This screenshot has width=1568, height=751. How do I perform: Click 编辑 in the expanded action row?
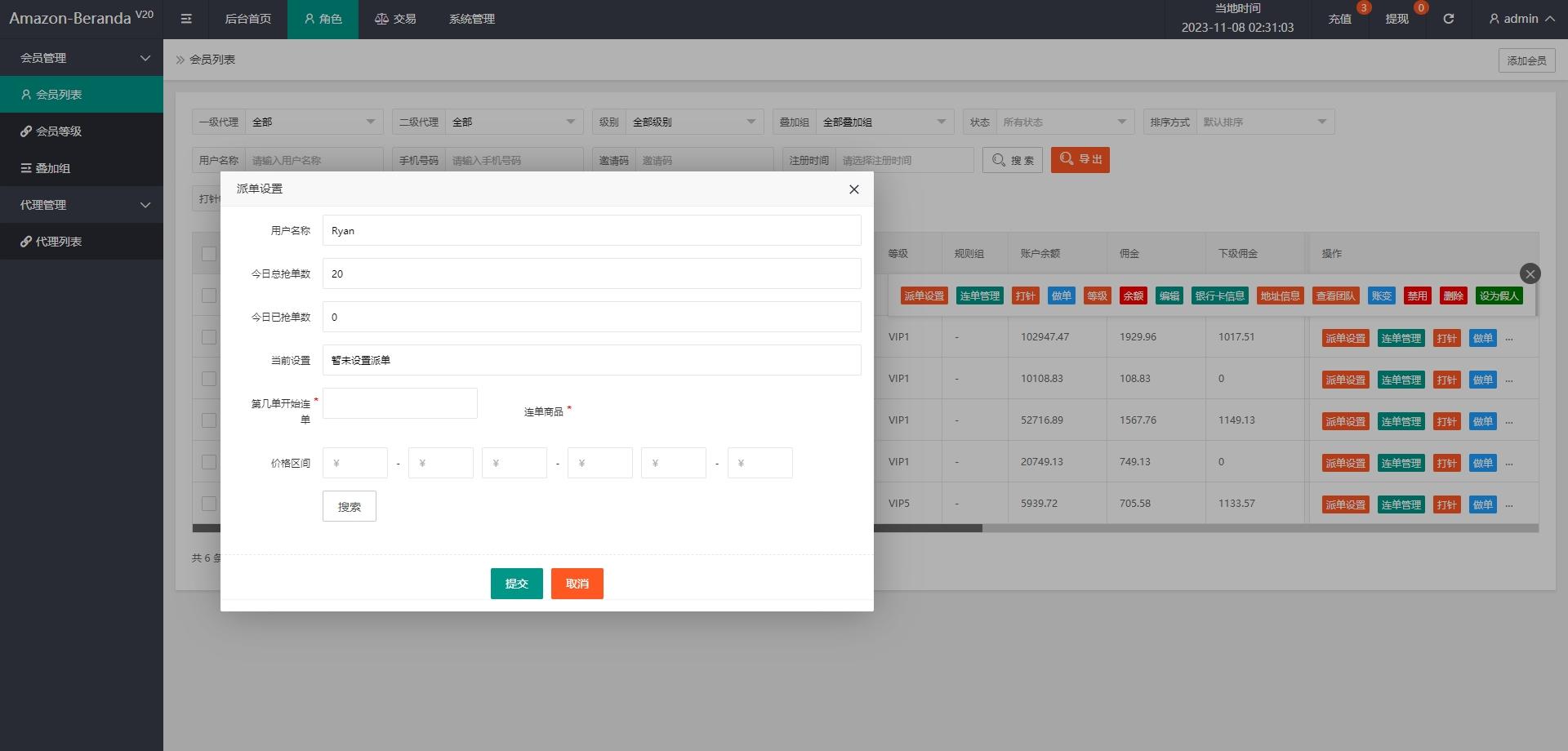(1169, 296)
